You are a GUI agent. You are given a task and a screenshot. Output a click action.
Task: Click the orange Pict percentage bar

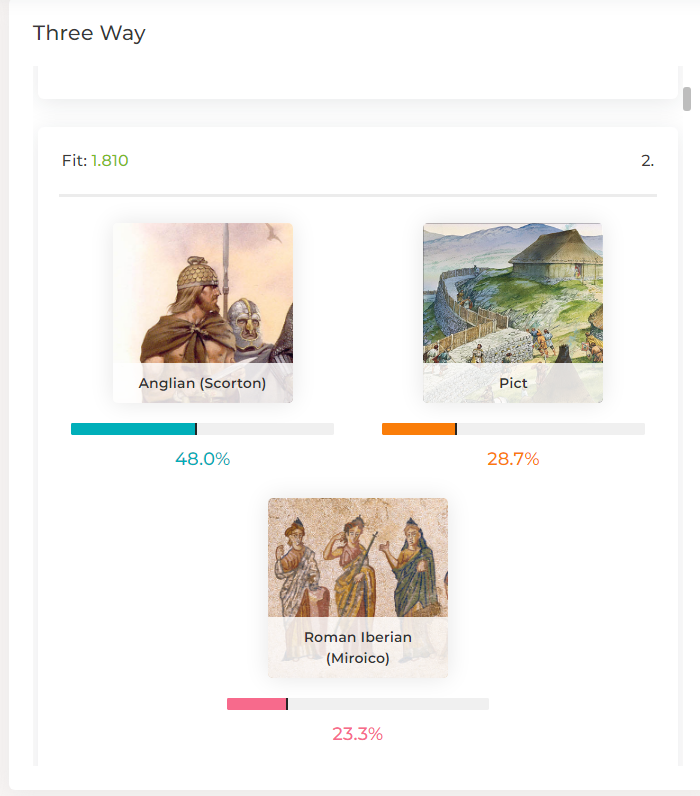[x=513, y=429]
